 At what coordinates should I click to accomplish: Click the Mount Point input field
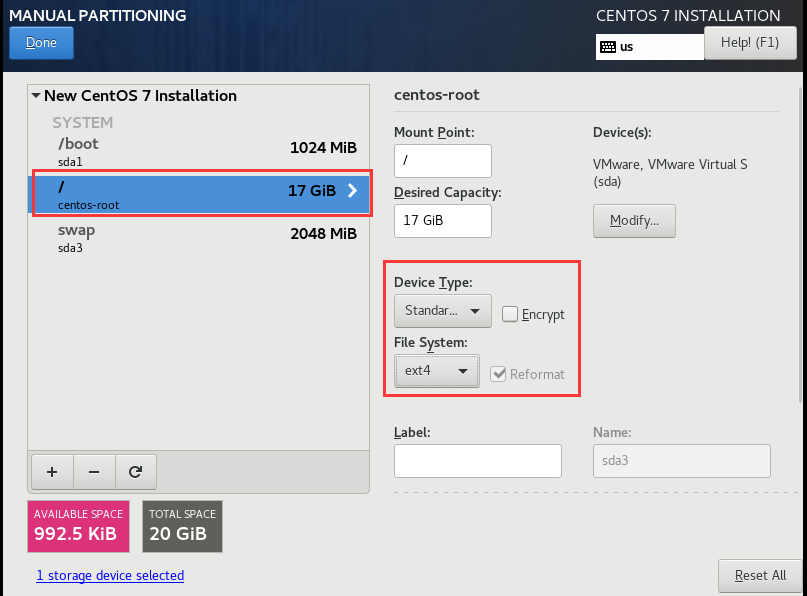coord(443,161)
